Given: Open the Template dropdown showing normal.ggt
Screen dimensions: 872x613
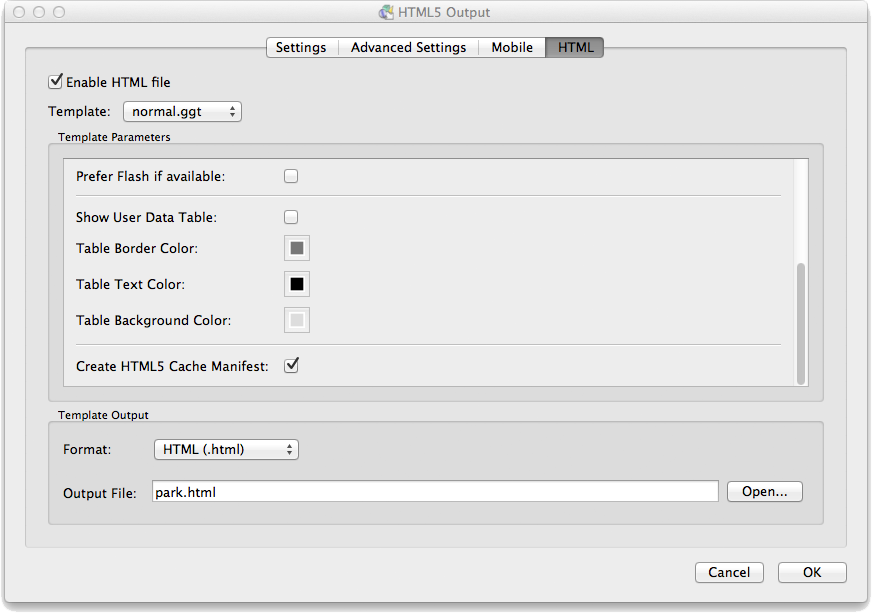Looking at the screenshot, I should (x=182, y=112).
